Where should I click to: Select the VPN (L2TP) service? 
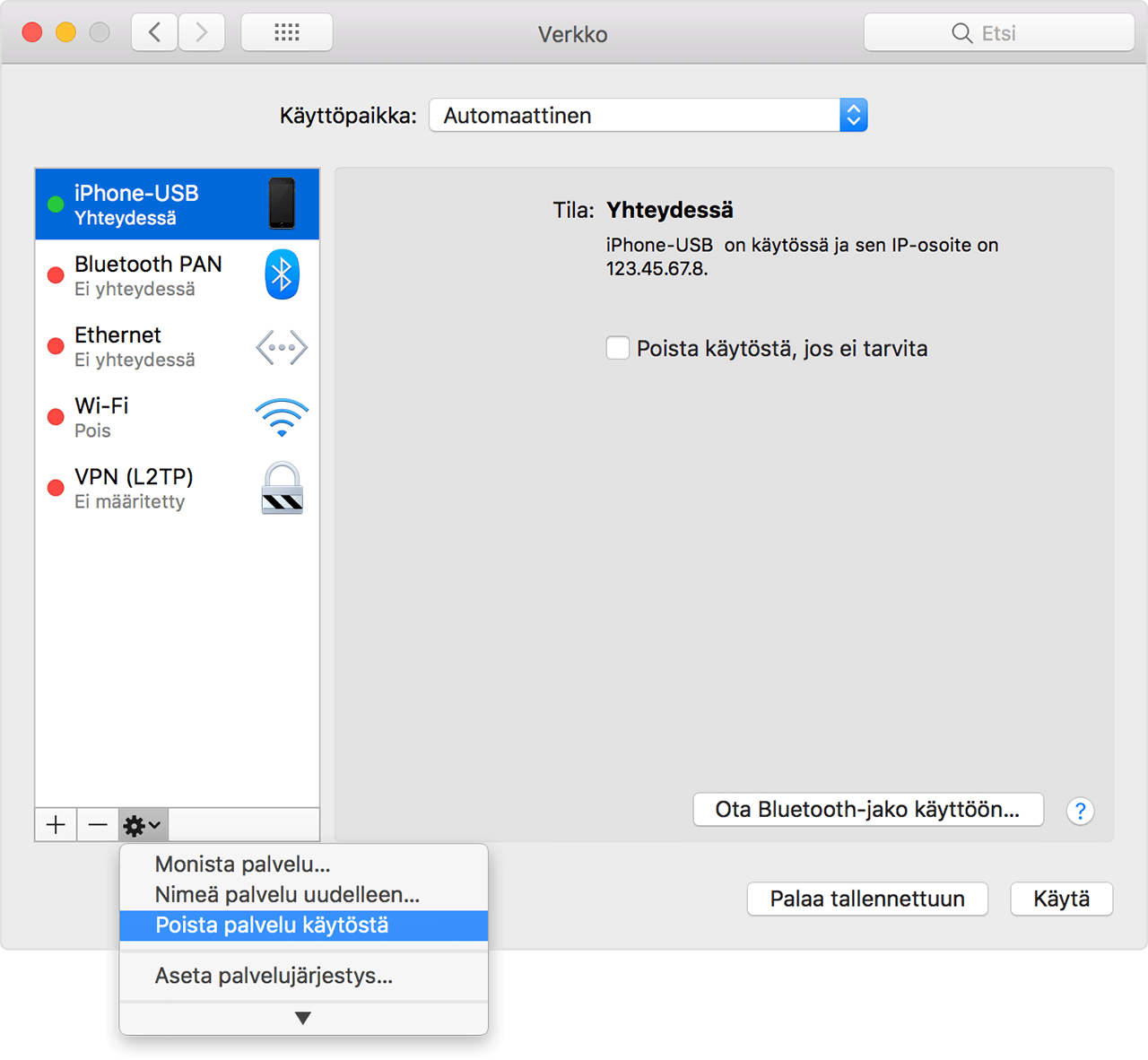[178, 488]
